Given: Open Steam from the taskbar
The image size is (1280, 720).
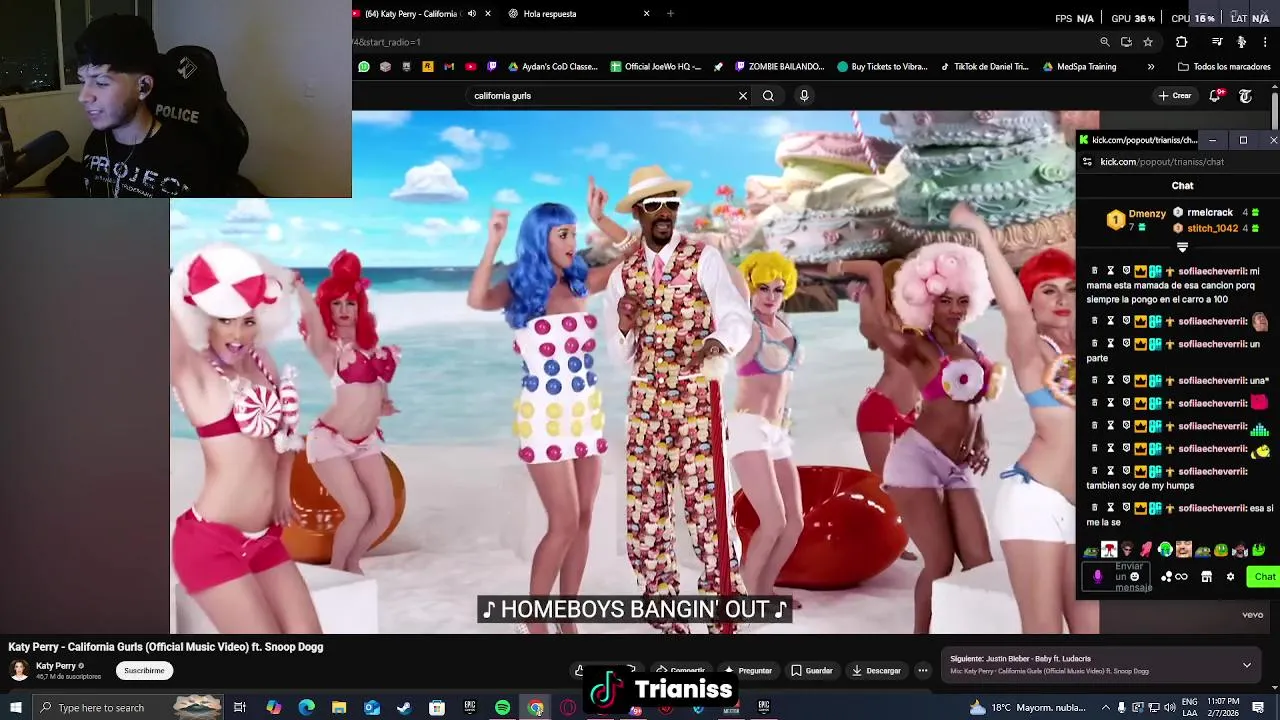Looking at the screenshot, I should point(404,708).
